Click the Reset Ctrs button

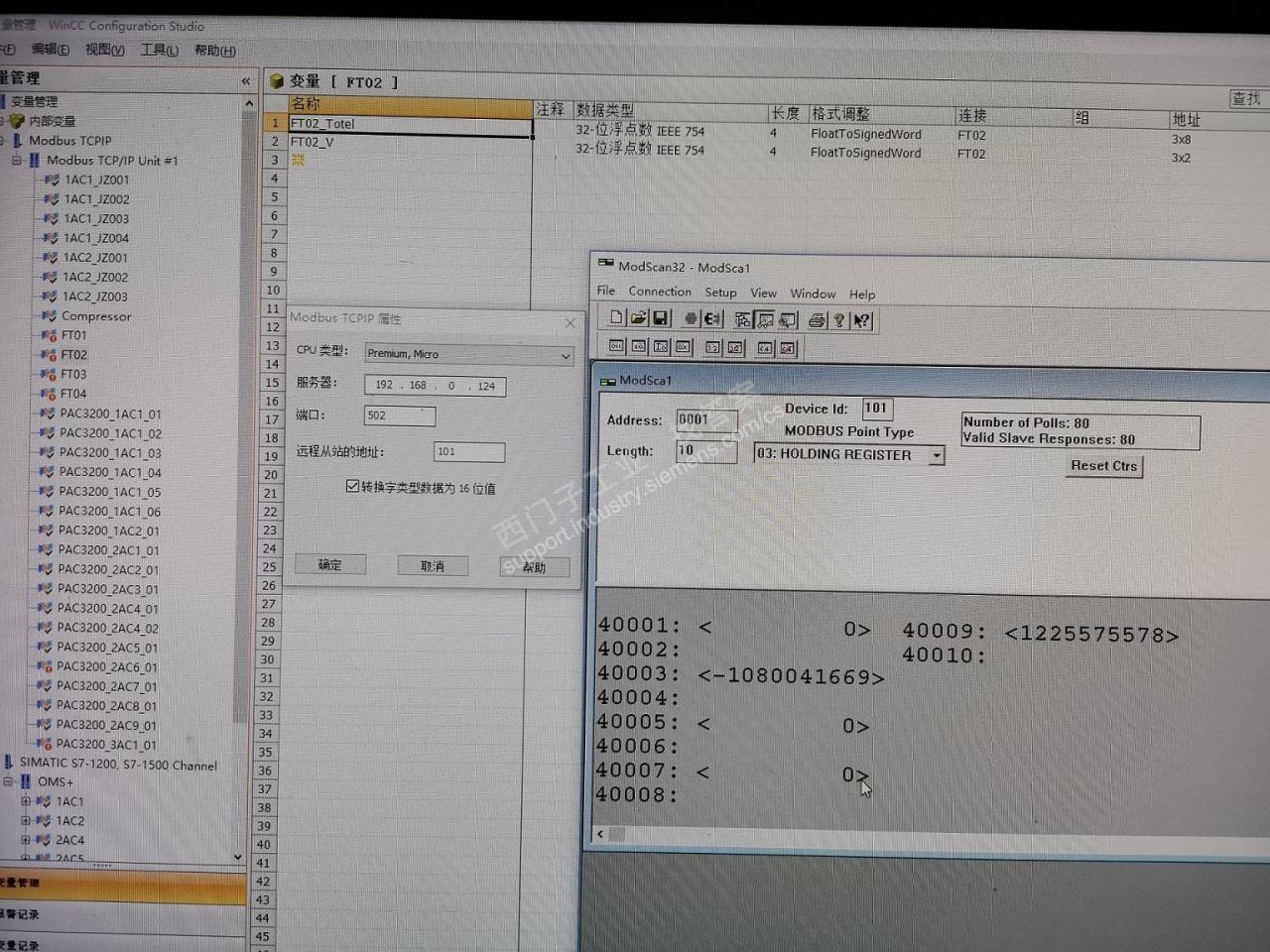[1104, 465]
